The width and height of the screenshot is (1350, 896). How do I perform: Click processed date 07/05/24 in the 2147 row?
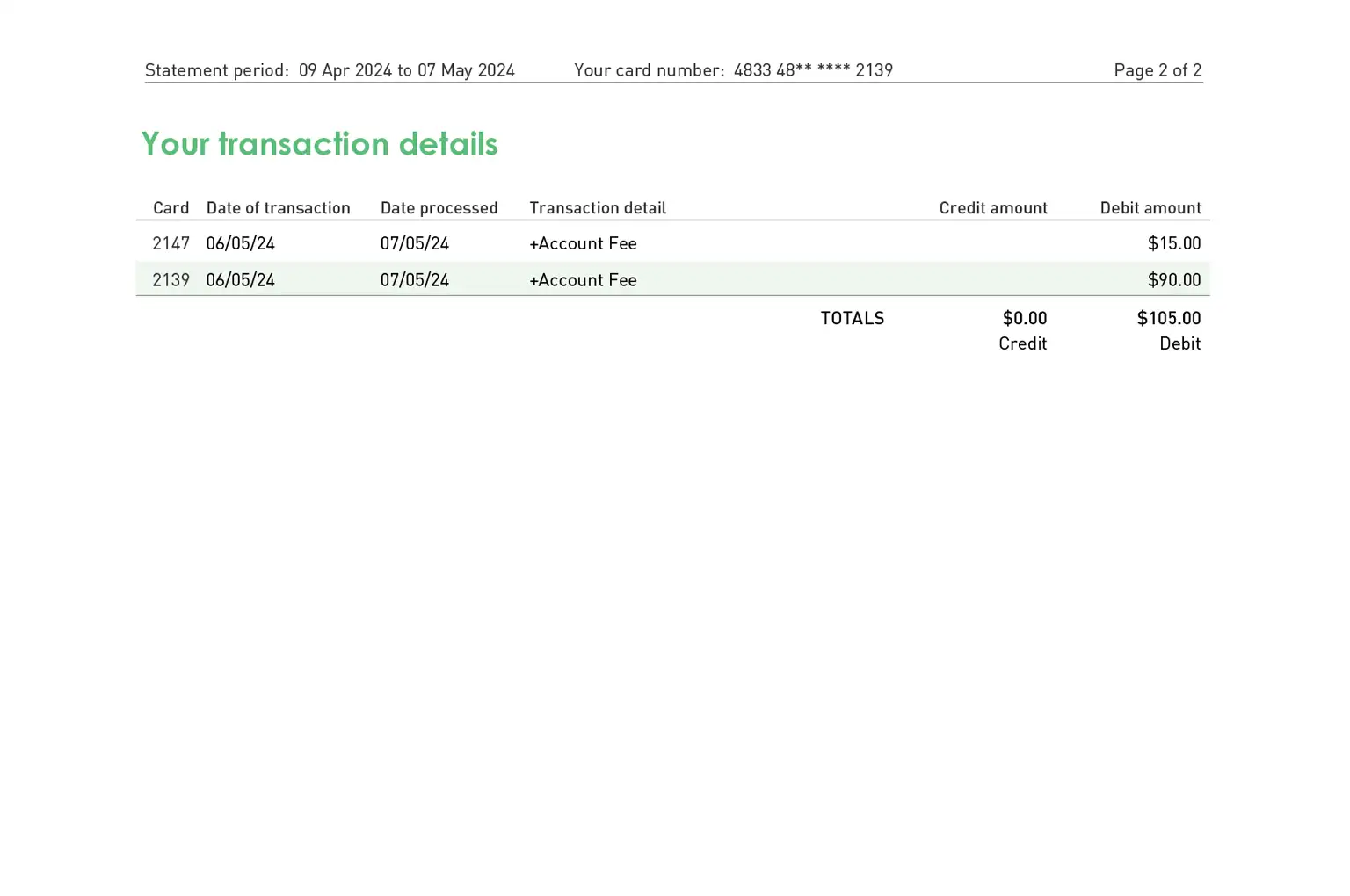click(x=414, y=243)
